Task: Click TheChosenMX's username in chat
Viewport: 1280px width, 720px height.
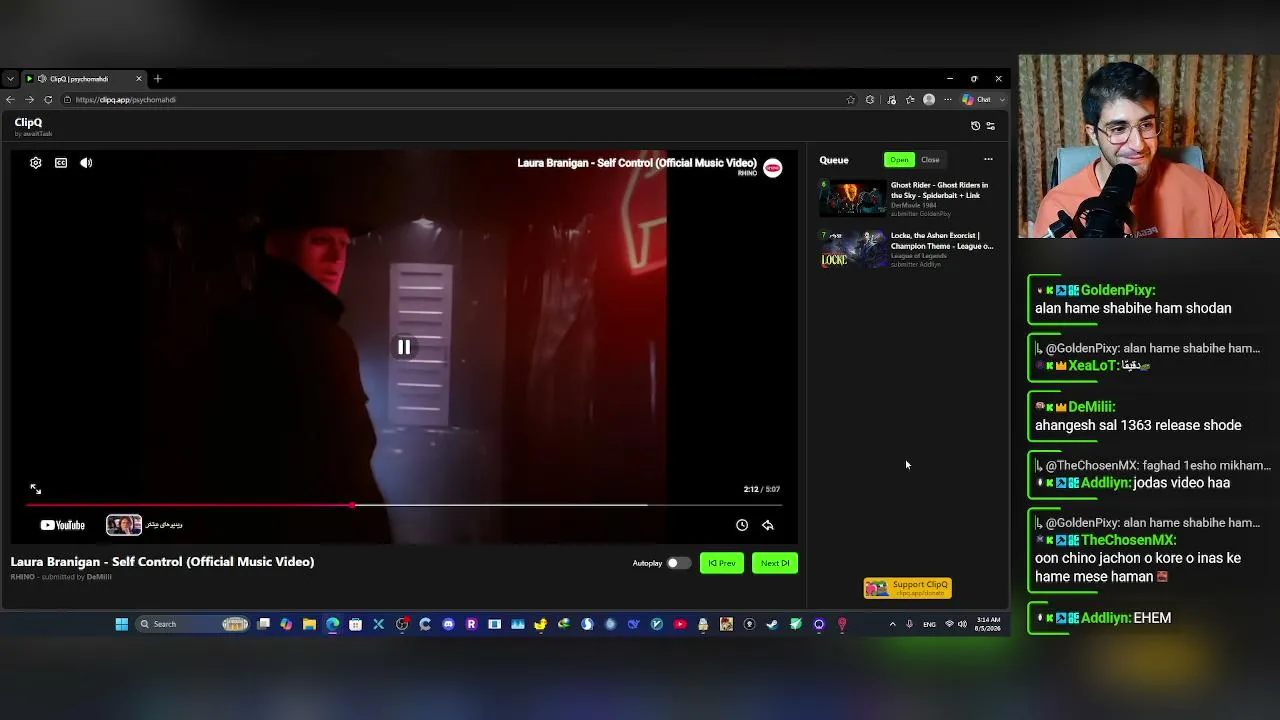Action: click(1128, 540)
